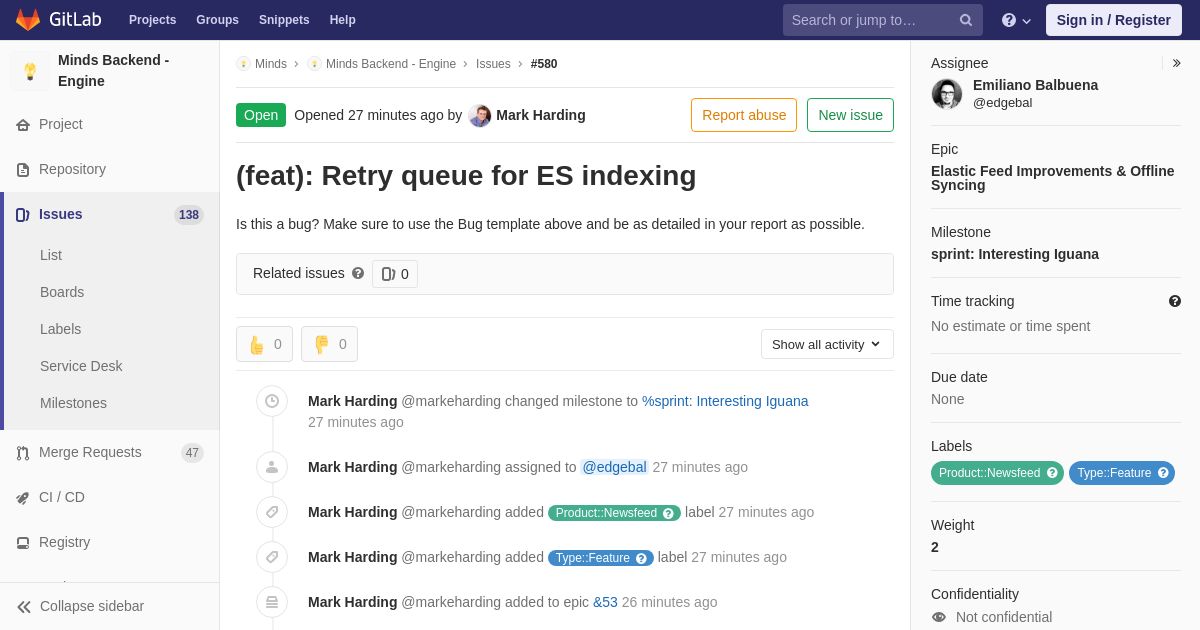Give a thumbs down reaction

(x=329, y=344)
